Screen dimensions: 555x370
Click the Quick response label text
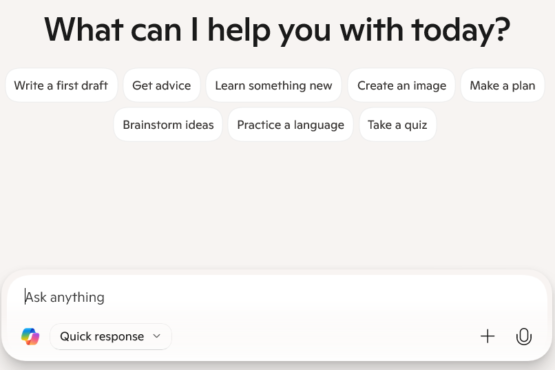click(x=102, y=336)
